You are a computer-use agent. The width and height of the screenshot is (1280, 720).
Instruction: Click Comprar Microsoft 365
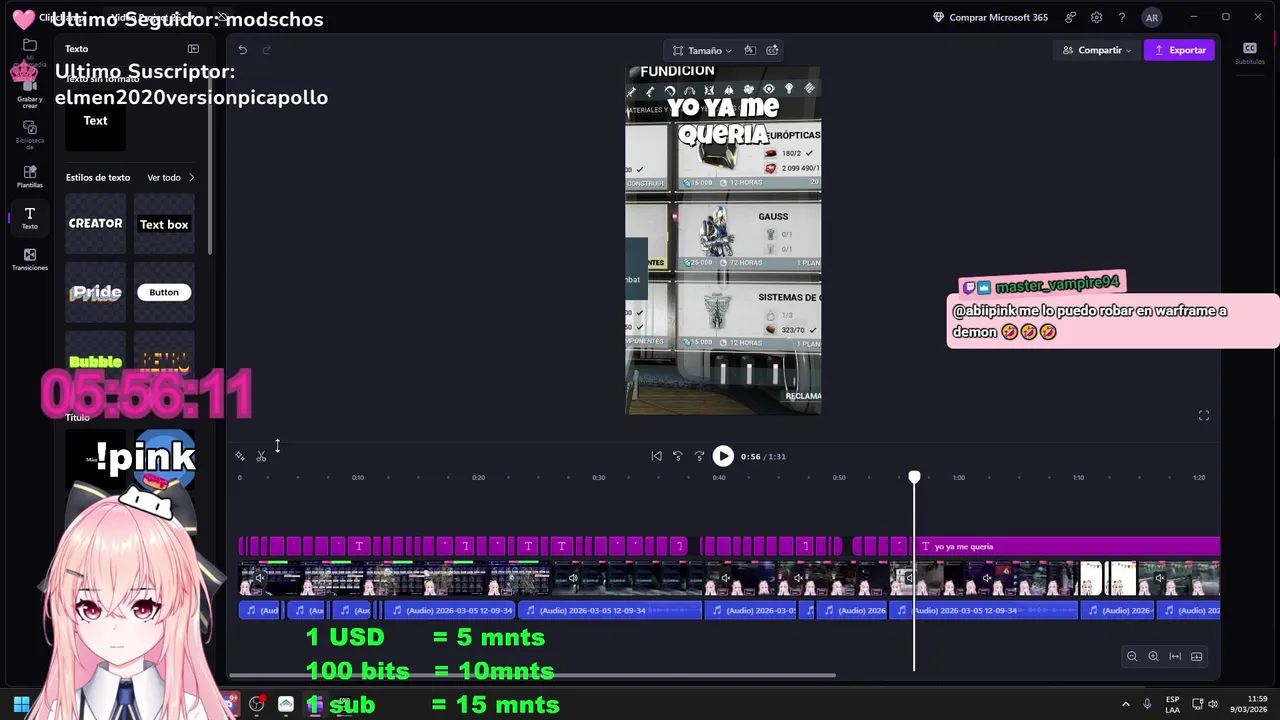990,17
